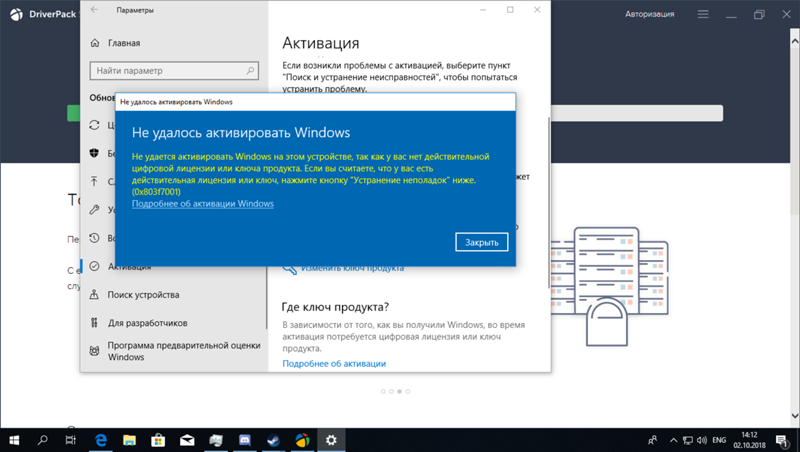The image size is (800, 452).
Task: Open Подробнее об активации link in Settings
Action: click(334, 364)
